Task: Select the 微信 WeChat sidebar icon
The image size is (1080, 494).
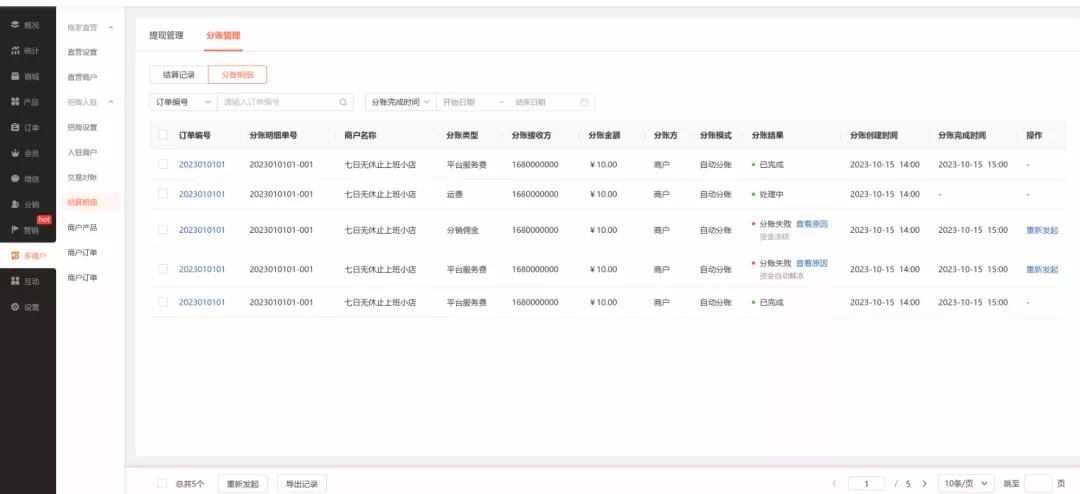Action: click(15, 178)
